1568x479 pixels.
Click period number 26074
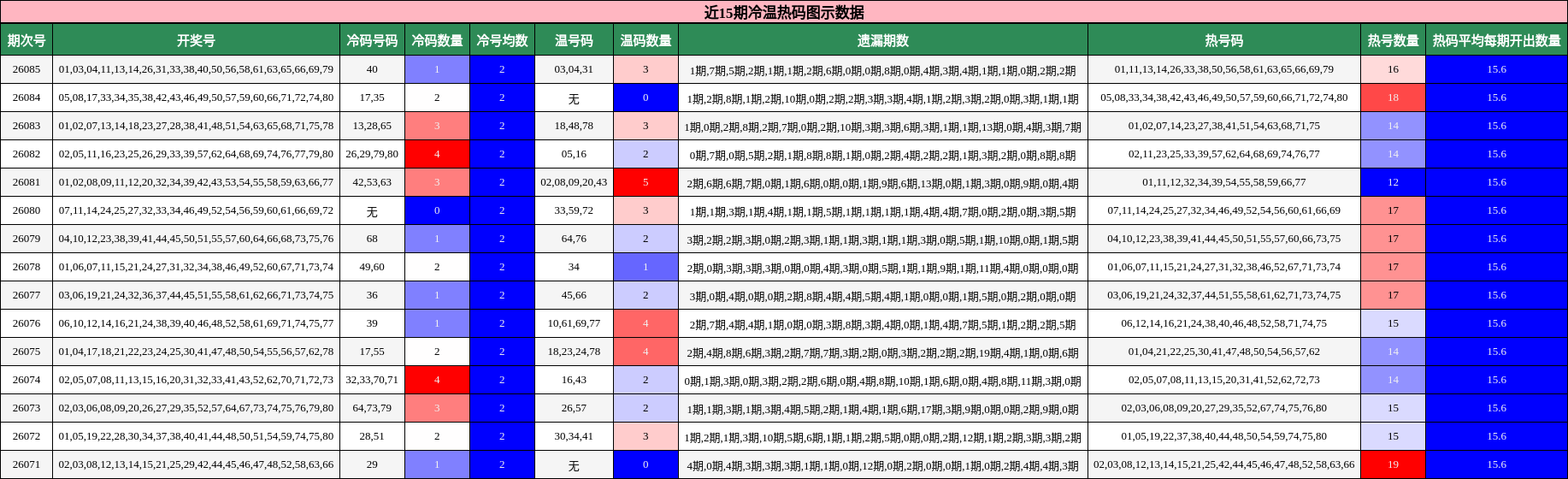(x=27, y=380)
